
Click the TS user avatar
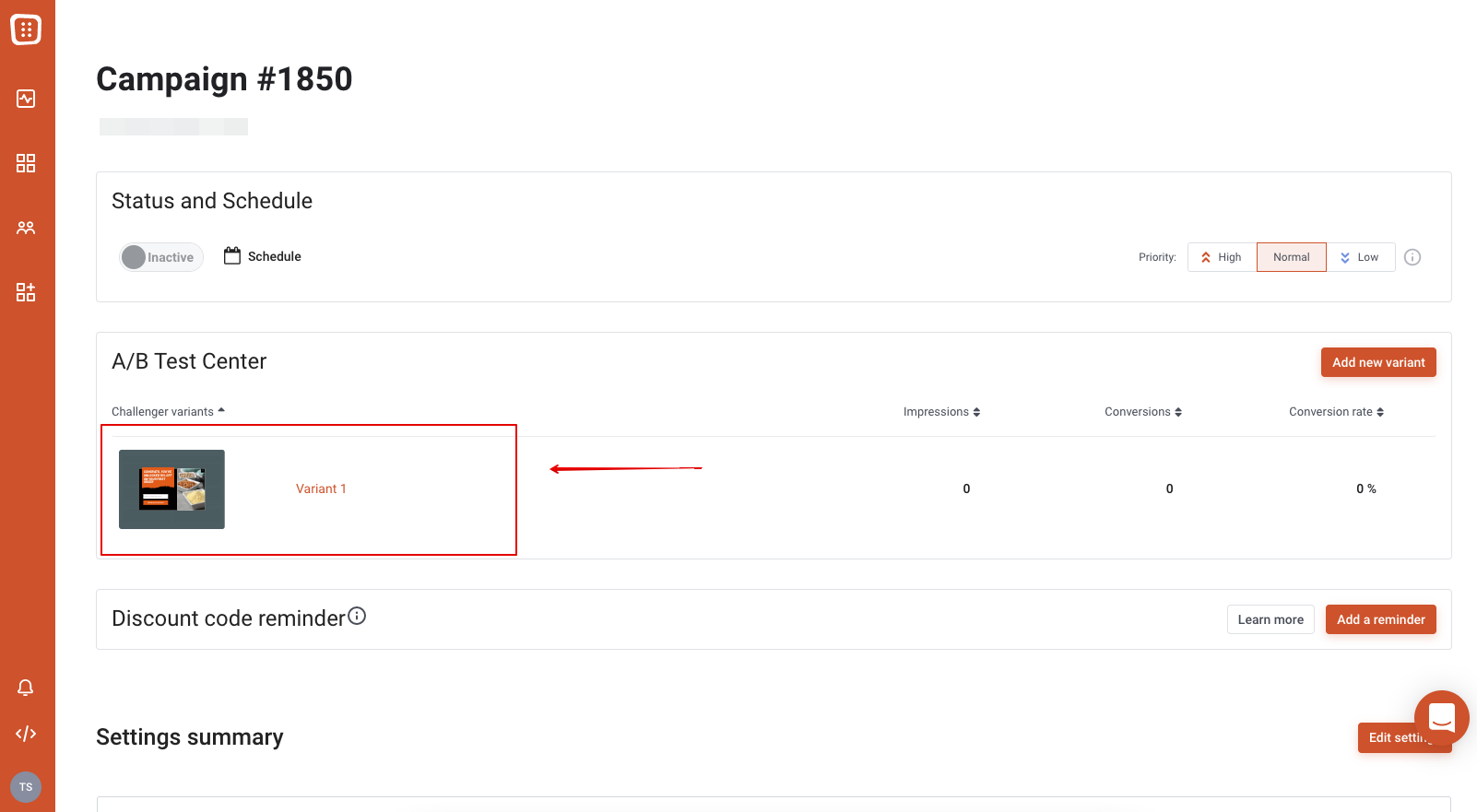tap(26, 787)
